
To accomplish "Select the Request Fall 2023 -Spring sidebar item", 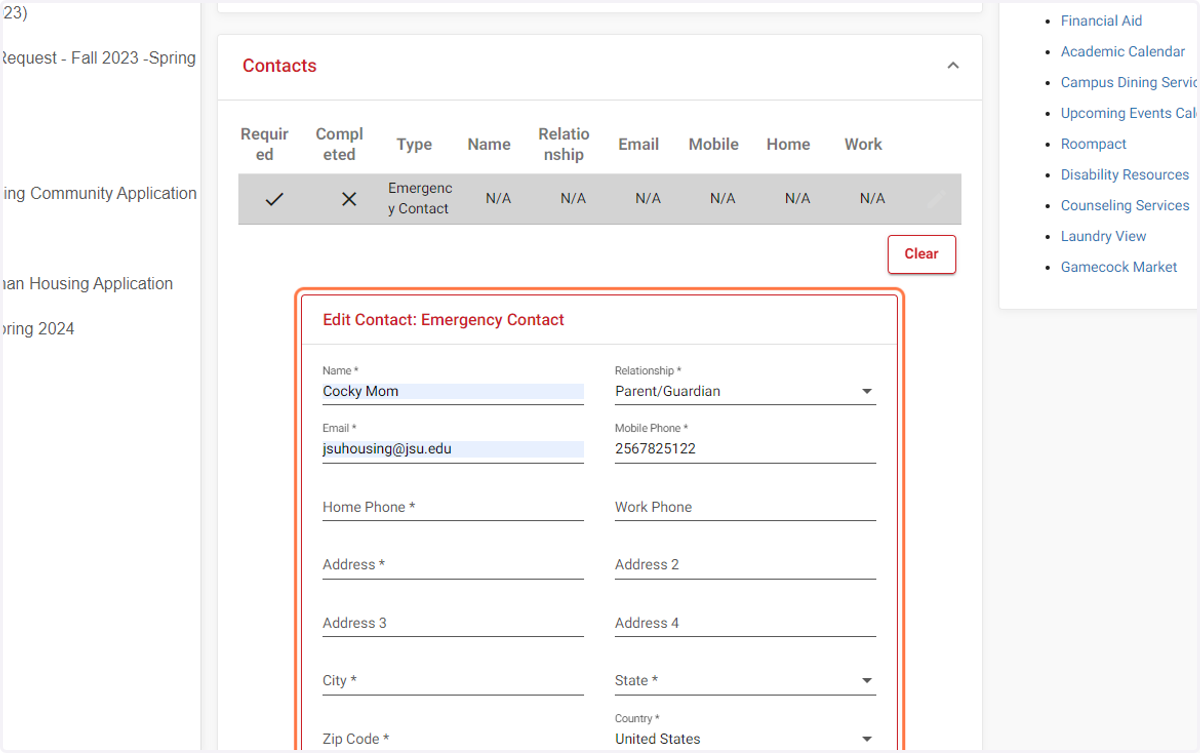I will (x=98, y=58).
